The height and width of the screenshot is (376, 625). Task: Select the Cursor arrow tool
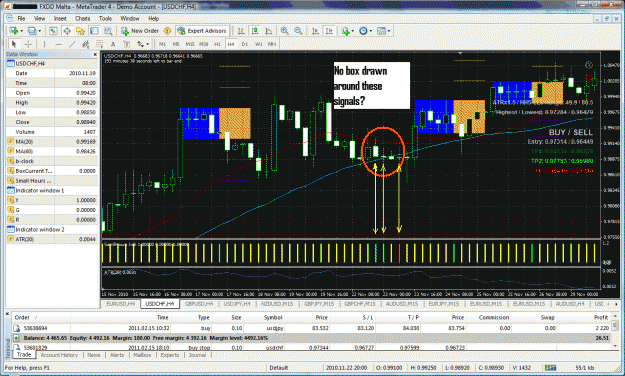point(14,44)
